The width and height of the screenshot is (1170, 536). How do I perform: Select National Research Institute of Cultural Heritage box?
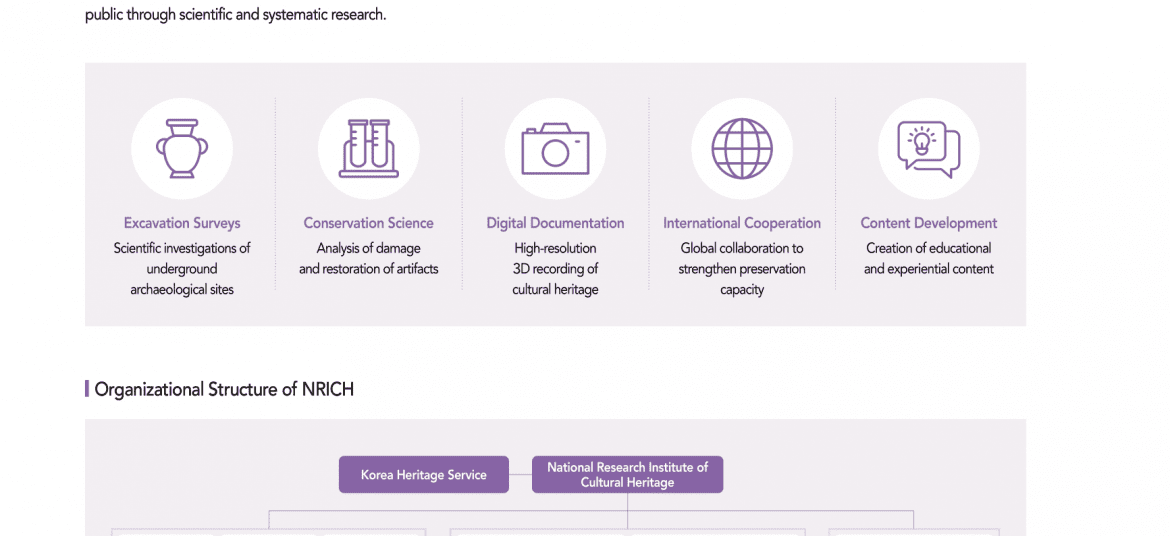point(628,475)
